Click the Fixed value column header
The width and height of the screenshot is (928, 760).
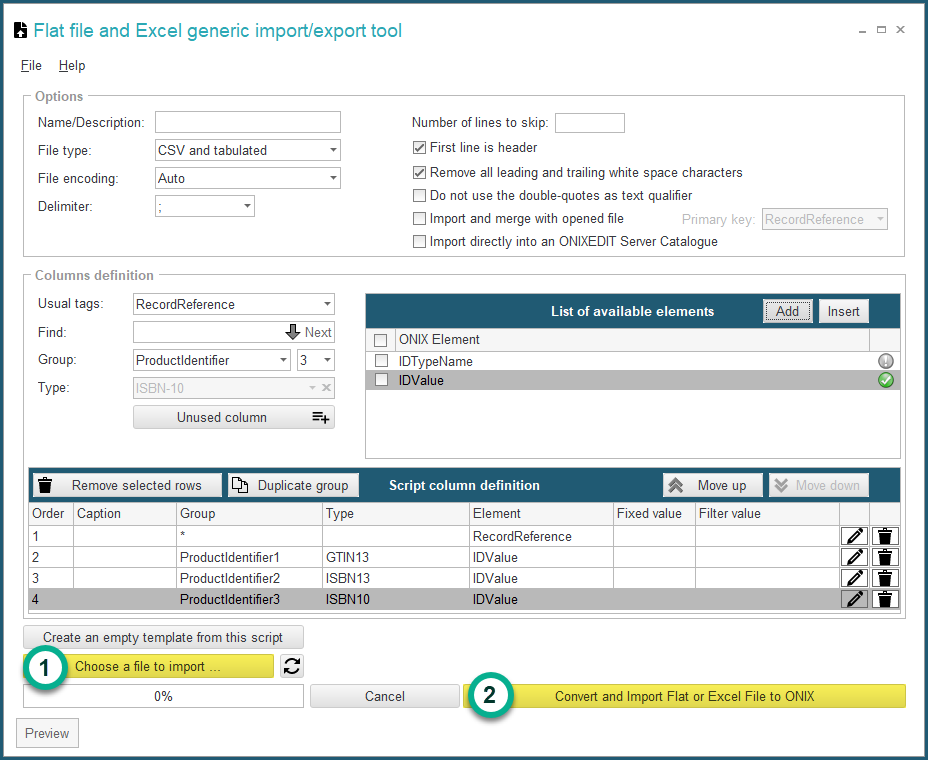click(x=654, y=513)
